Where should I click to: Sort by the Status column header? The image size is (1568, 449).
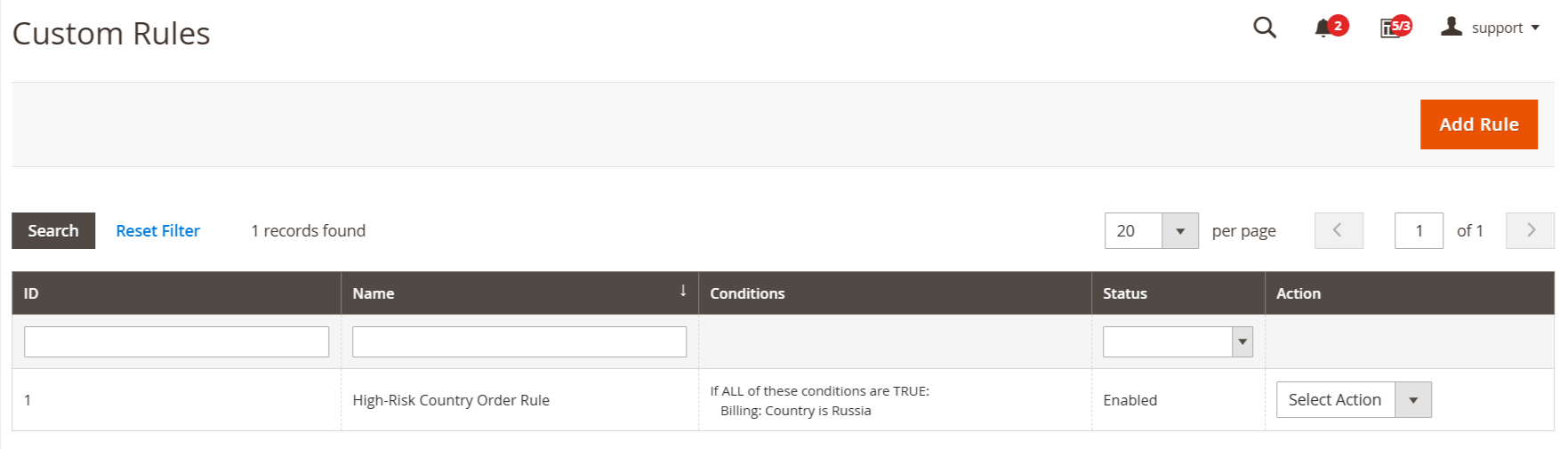point(1178,293)
